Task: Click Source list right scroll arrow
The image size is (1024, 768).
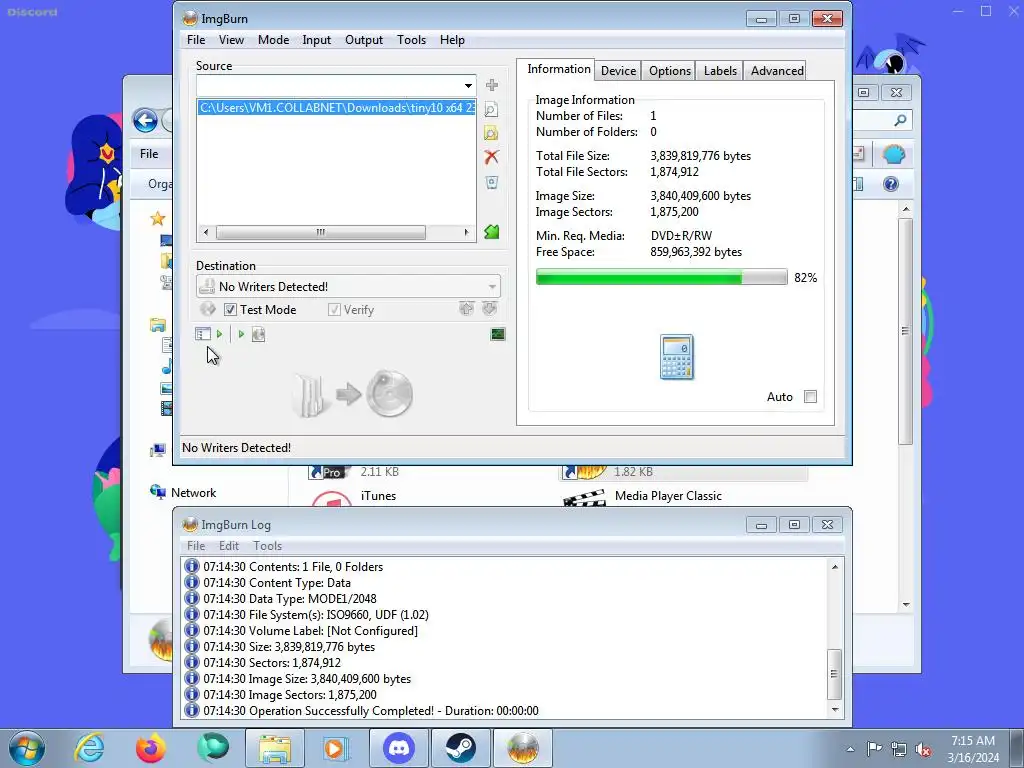Action: pyautogui.click(x=466, y=232)
